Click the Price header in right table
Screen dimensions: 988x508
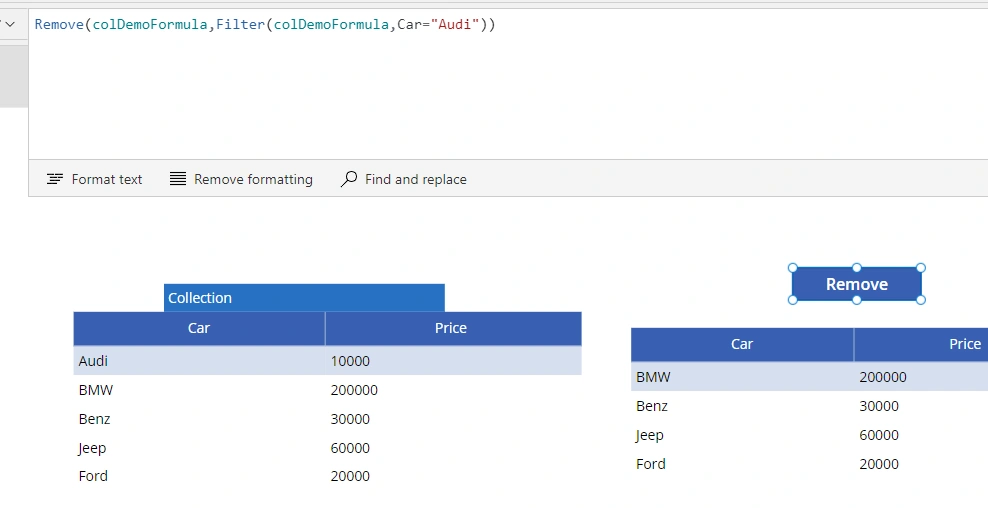point(921,344)
